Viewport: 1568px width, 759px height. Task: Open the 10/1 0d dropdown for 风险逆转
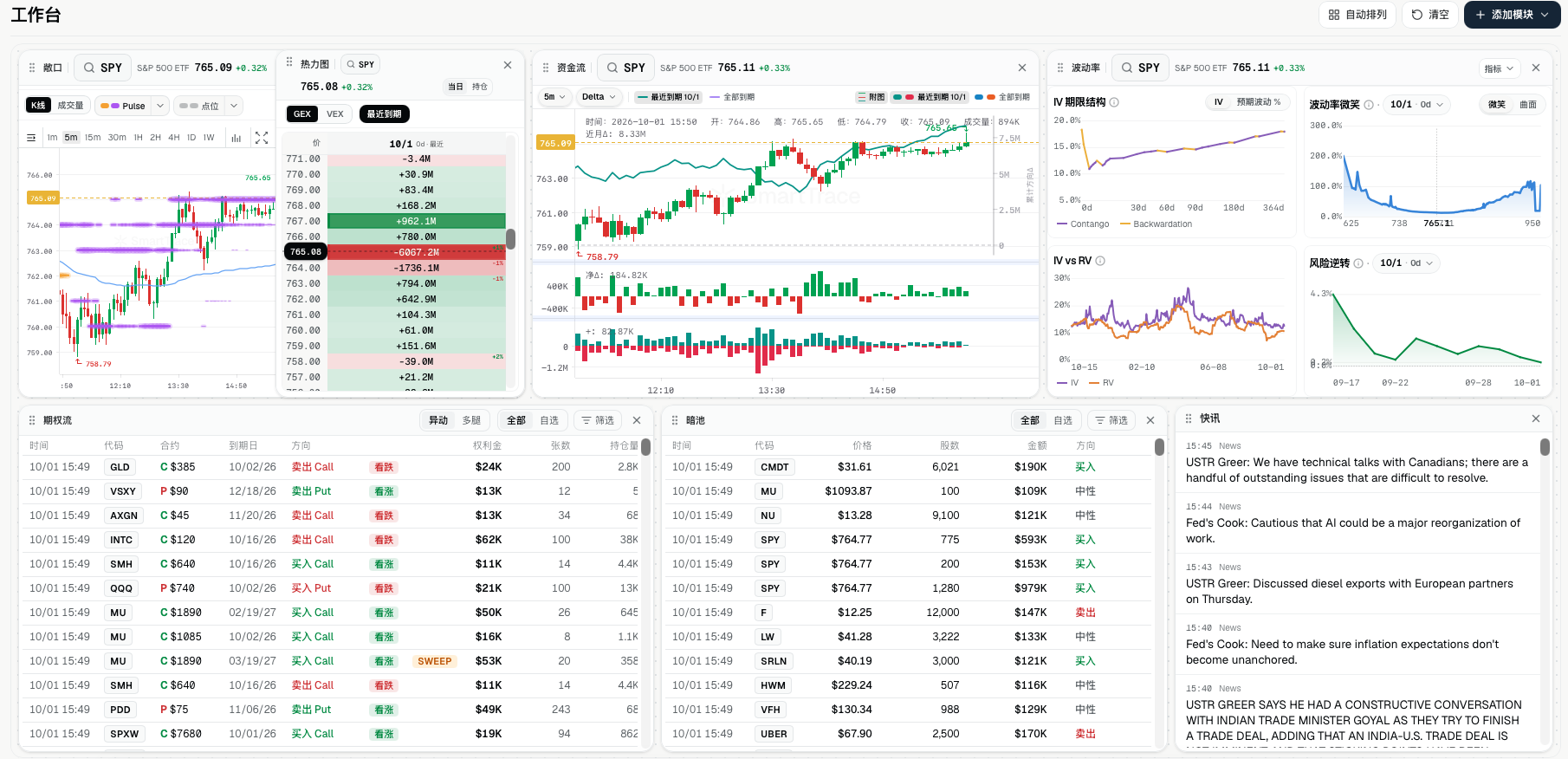pyautogui.click(x=1406, y=263)
